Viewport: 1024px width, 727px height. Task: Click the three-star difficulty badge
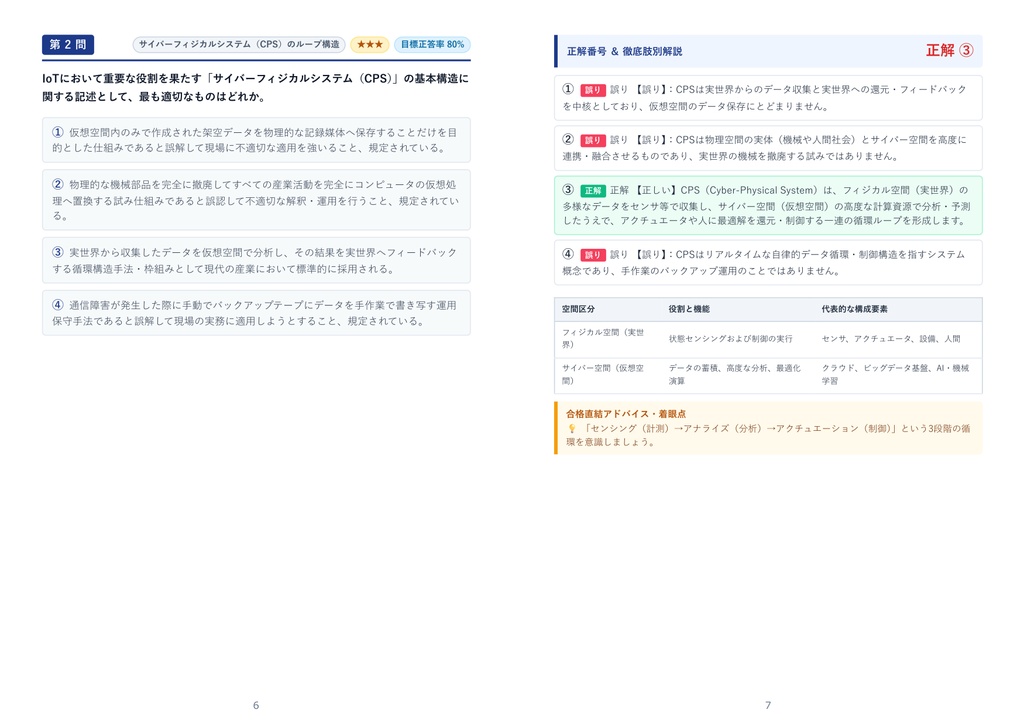click(x=370, y=44)
